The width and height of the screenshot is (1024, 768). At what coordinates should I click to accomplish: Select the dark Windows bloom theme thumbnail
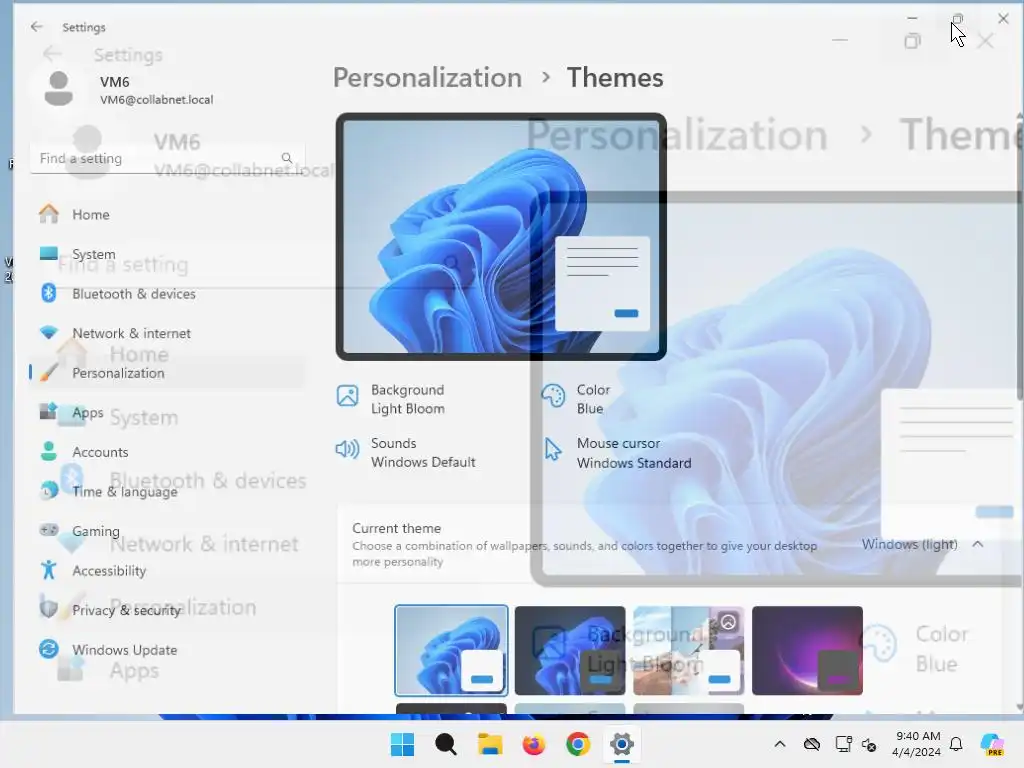(570, 650)
